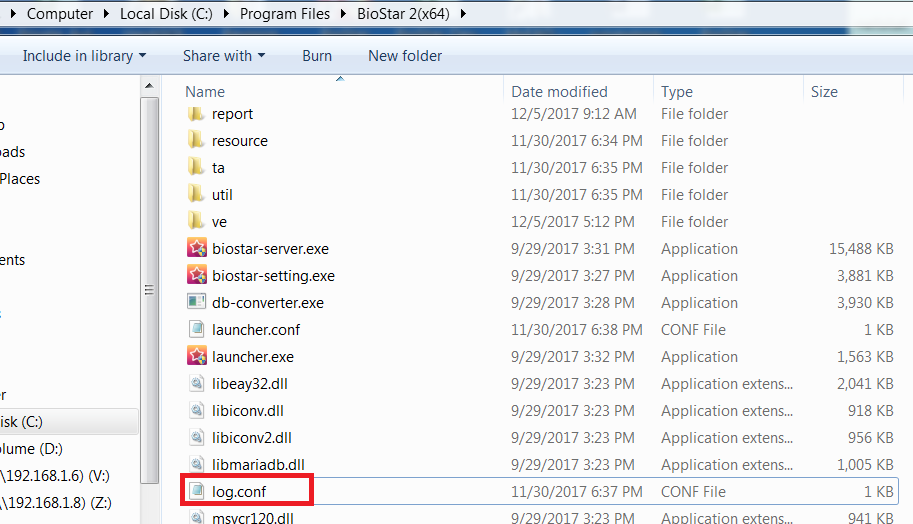The image size is (913, 524).
Task: Click the BioStar 2(x64) breadcrumb
Action: click(403, 13)
